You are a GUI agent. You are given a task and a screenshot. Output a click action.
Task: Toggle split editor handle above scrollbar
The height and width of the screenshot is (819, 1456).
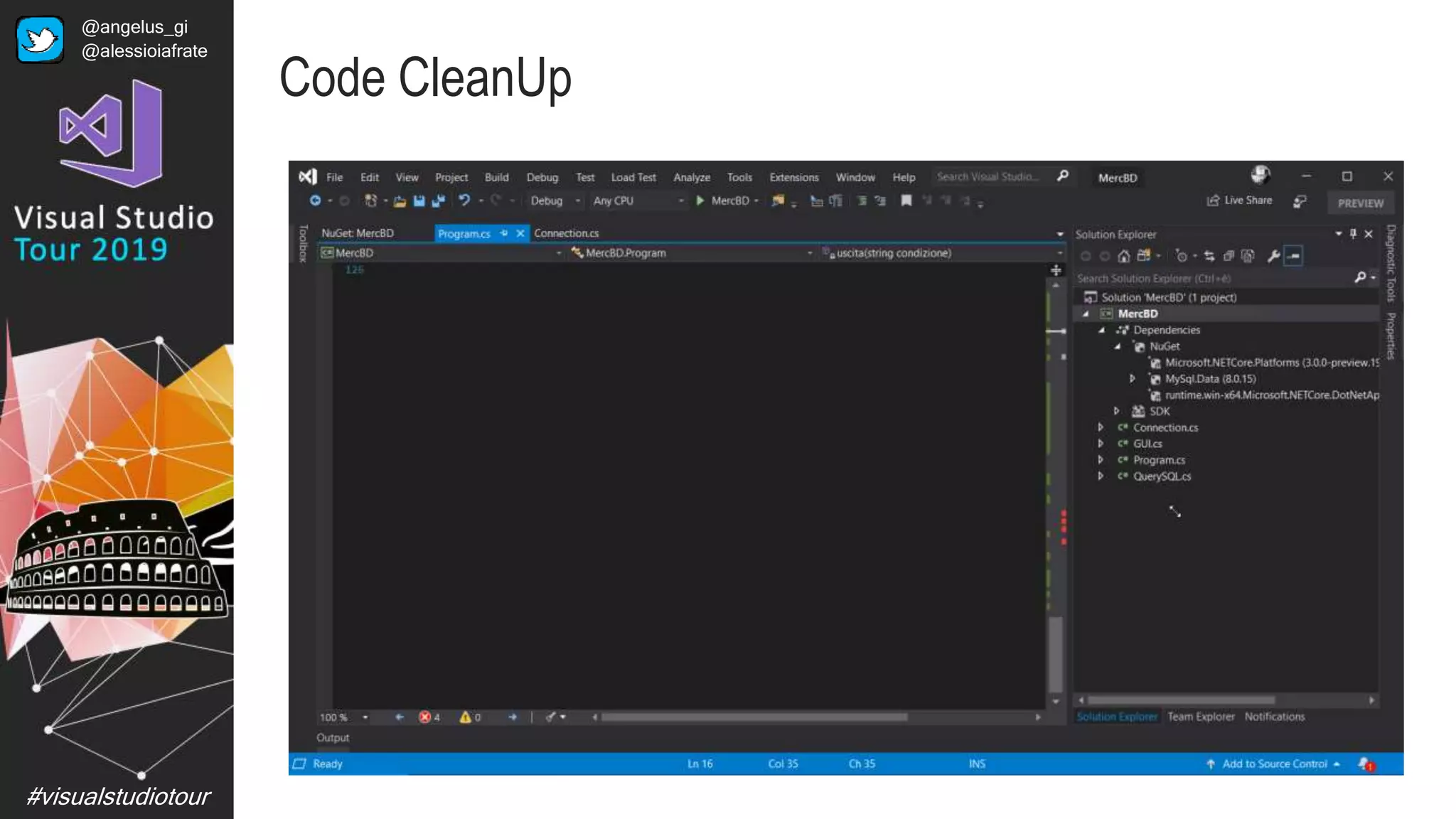(x=1056, y=270)
